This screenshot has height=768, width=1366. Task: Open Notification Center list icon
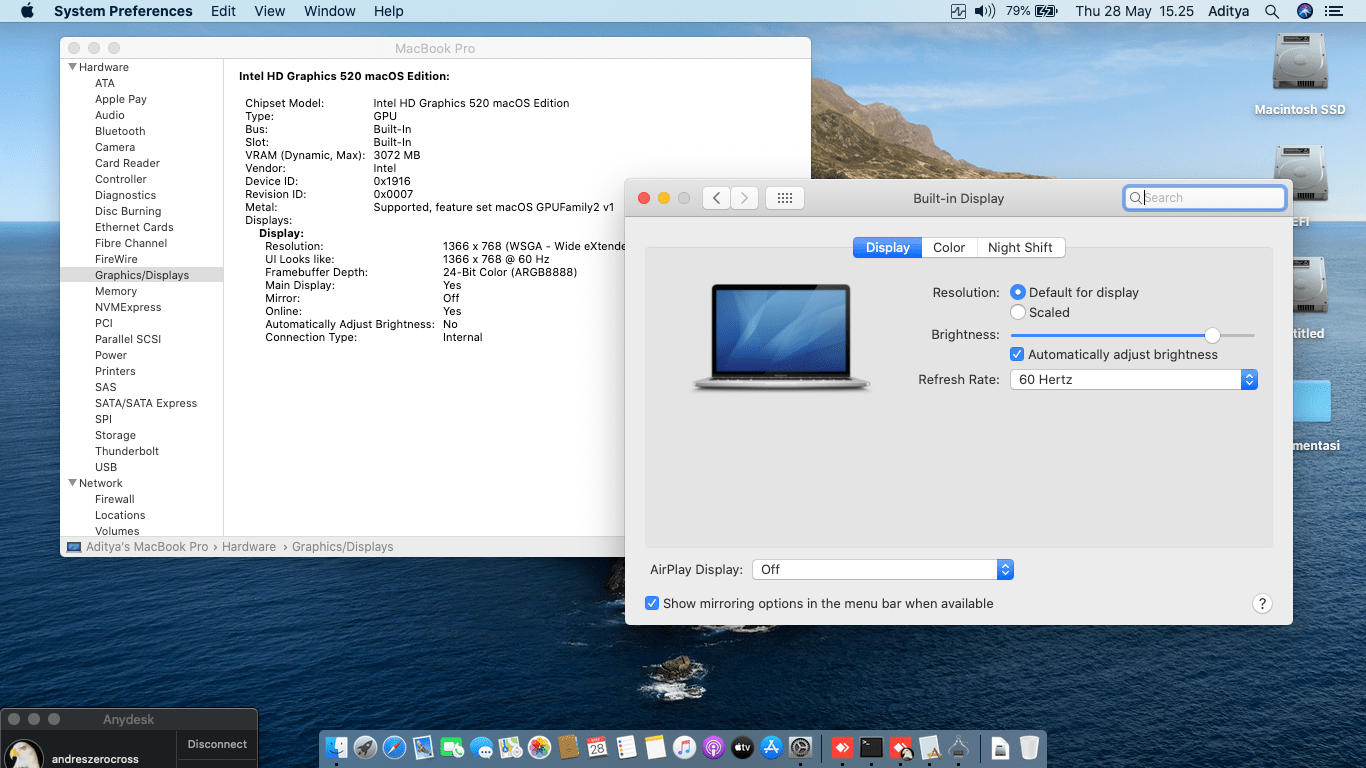1333,11
